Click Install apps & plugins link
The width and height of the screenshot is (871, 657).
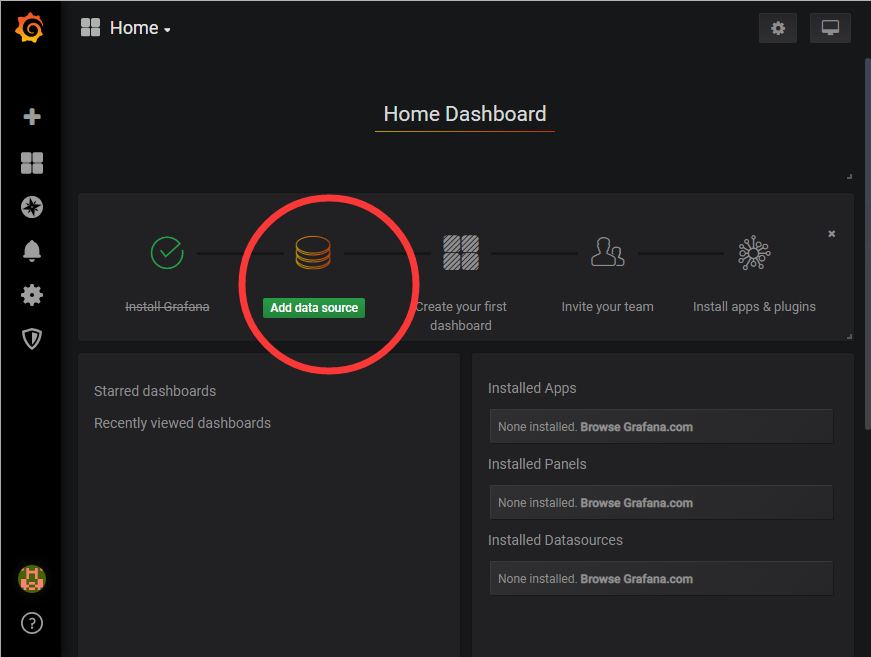pos(754,307)
